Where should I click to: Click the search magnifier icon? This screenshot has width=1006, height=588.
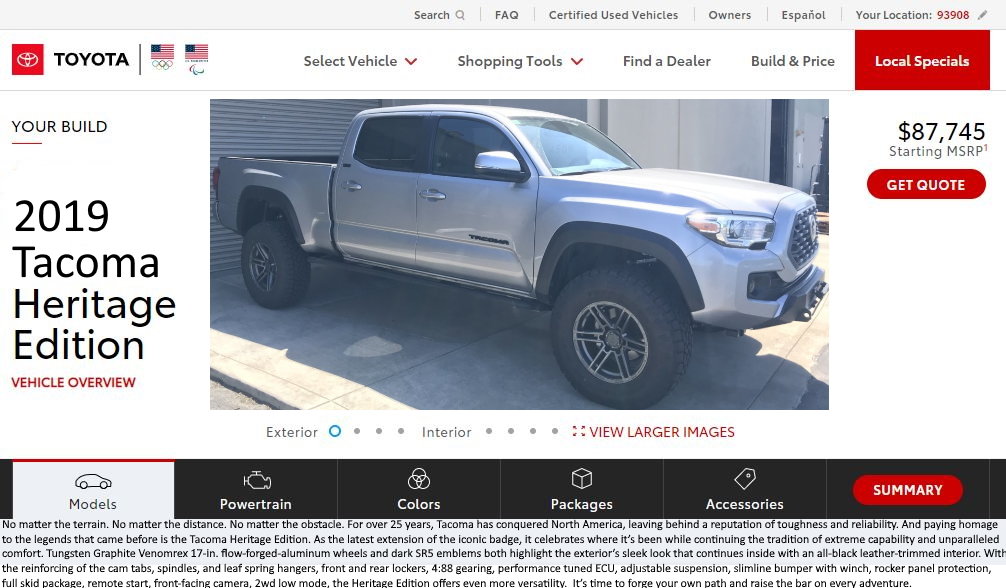click(460, 15)
